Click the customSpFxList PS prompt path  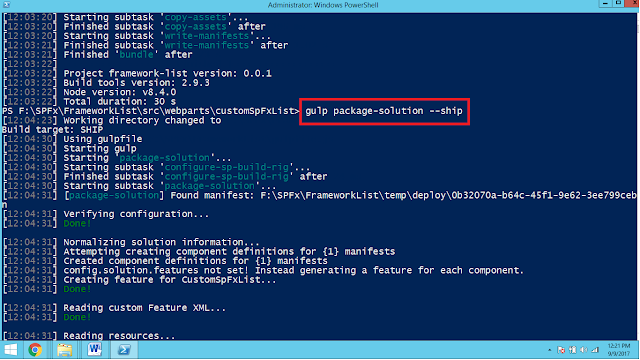tap(151, 111)
